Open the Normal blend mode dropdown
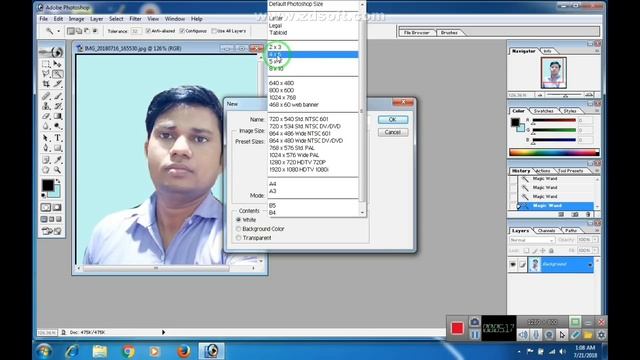This screenshot has width=640, height=360. pos(532,240)
